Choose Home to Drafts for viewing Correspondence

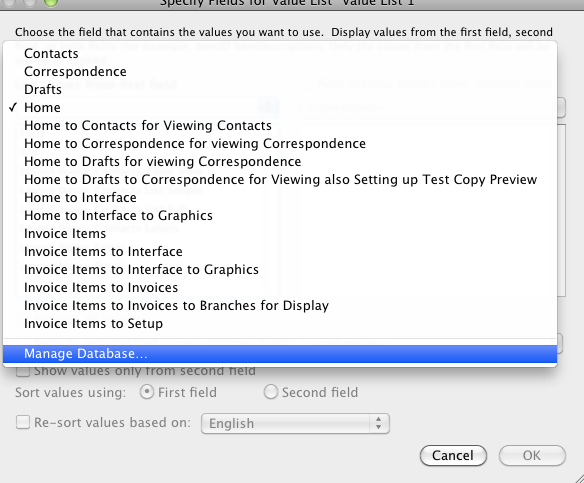pyautogui.click(x=280, y=162)
